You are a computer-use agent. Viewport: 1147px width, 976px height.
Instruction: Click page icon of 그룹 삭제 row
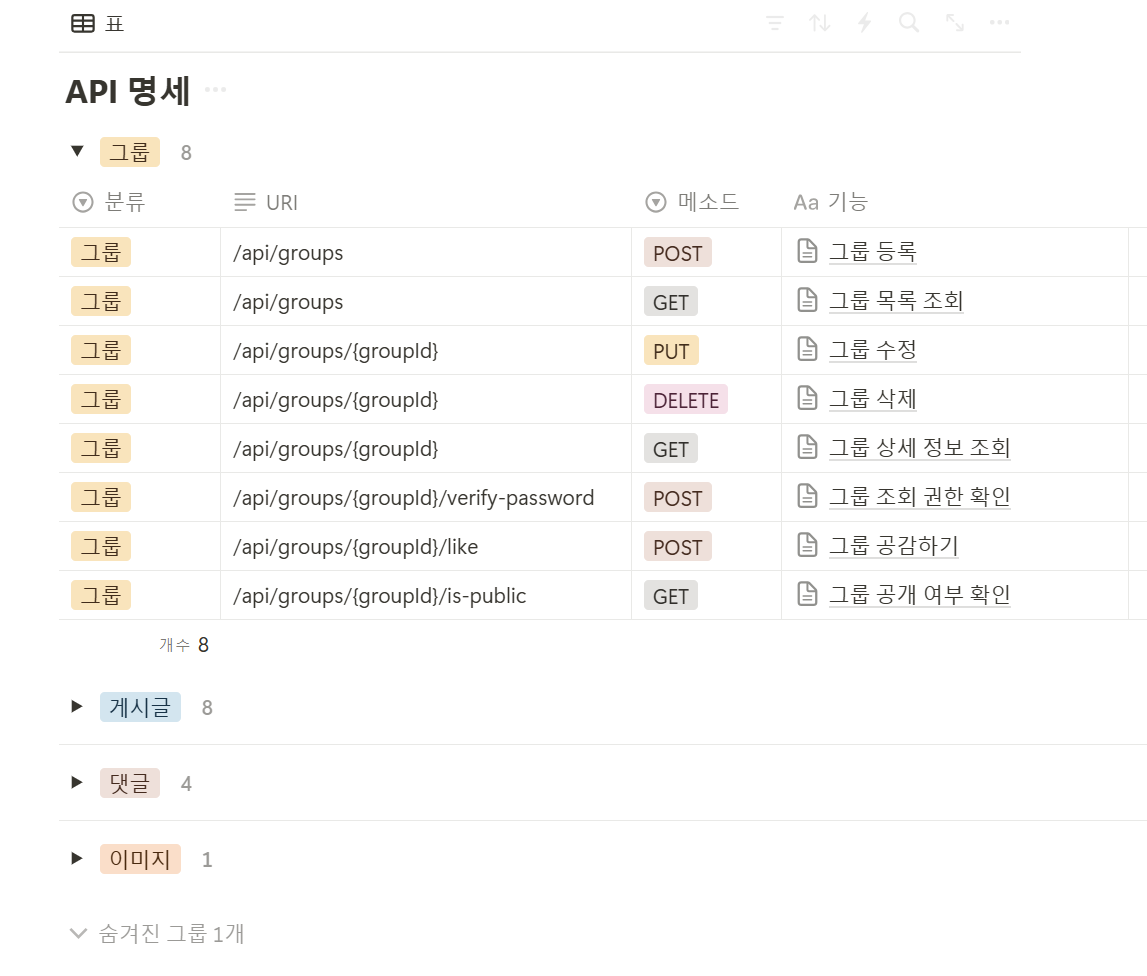click(807, 398)
